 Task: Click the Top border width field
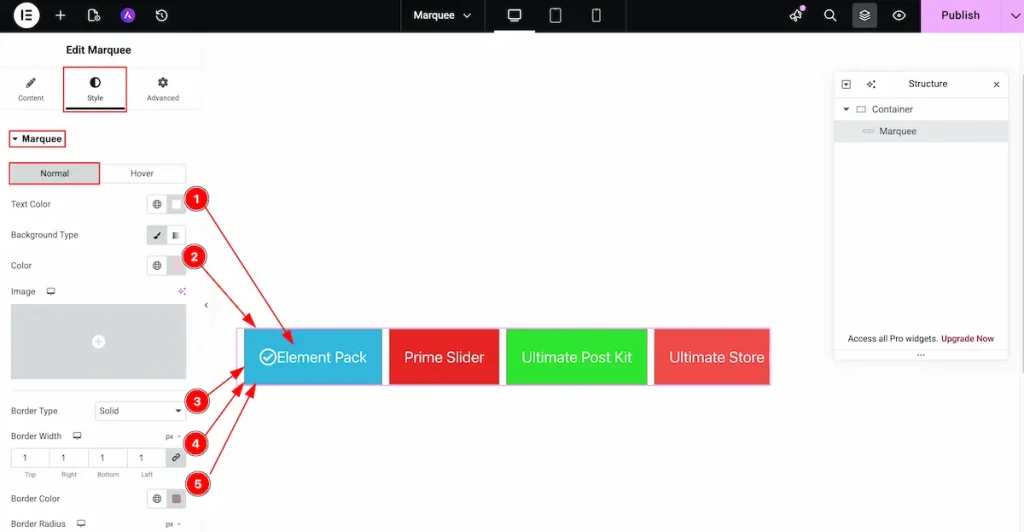29,458
